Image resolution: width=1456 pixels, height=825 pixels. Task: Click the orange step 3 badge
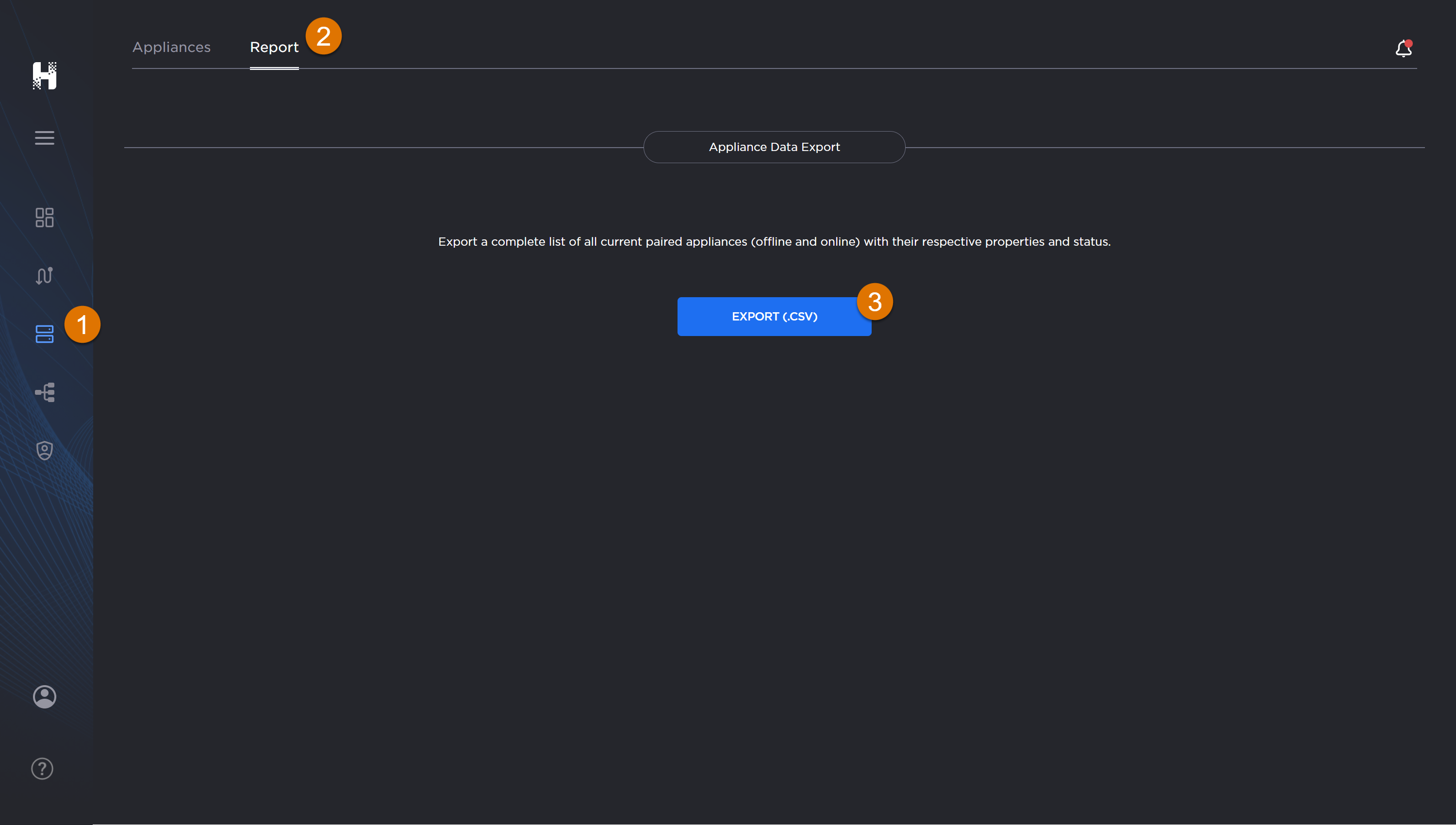[x=875, y=302]
